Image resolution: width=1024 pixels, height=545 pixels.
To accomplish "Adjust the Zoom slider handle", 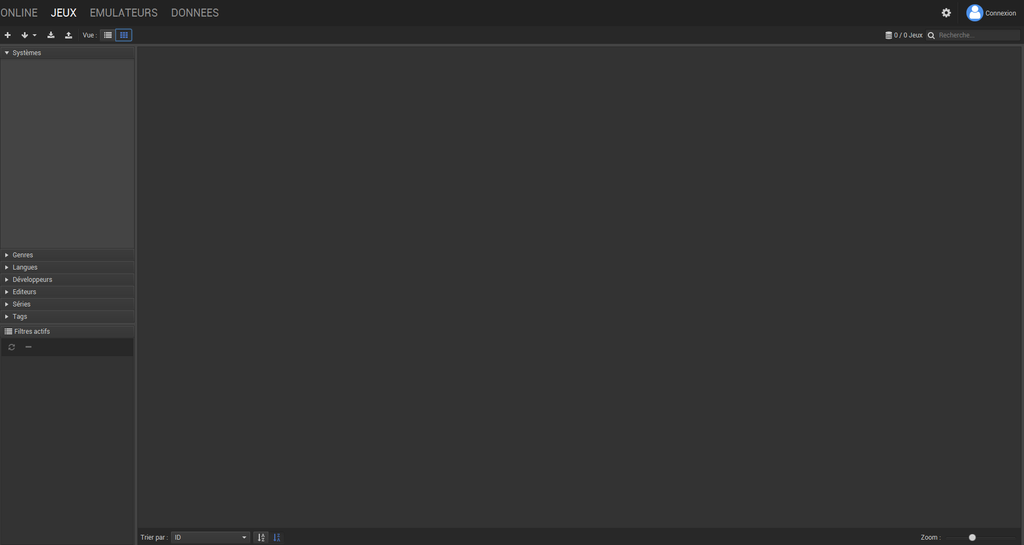I will click(972, 537).
